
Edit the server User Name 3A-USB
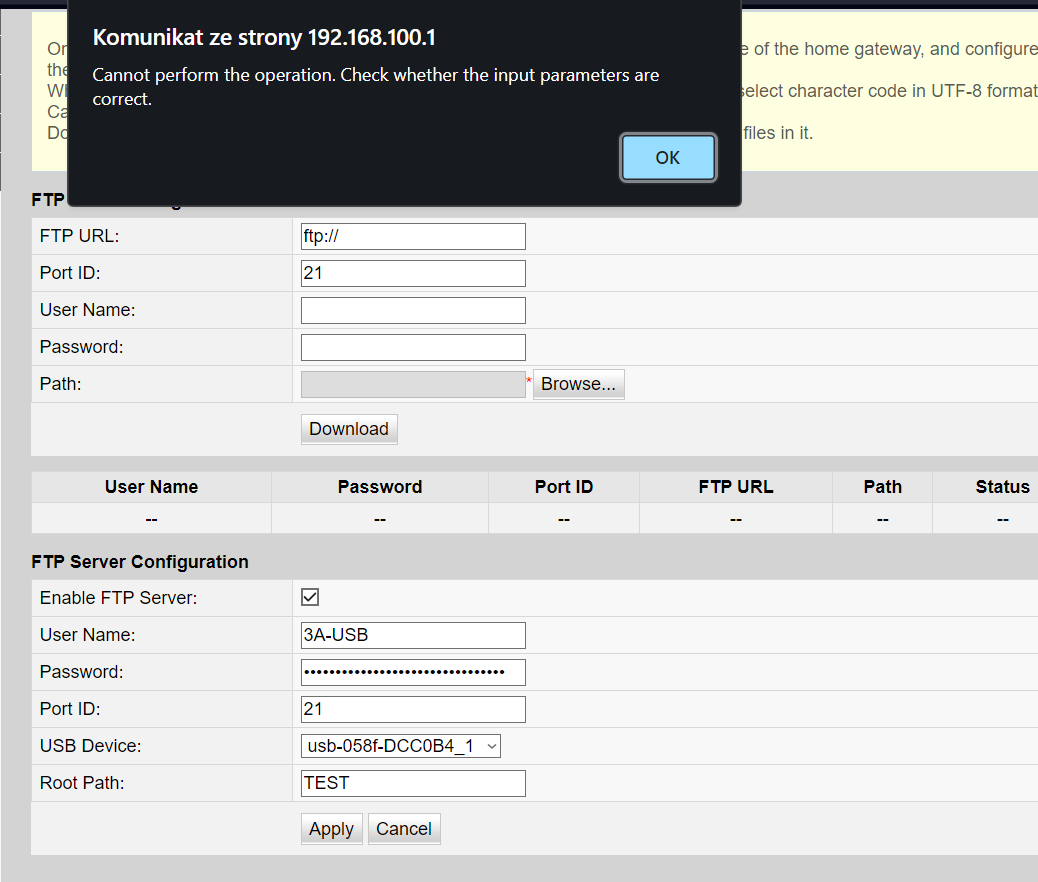pyautogui.click(x=413, y=635)
